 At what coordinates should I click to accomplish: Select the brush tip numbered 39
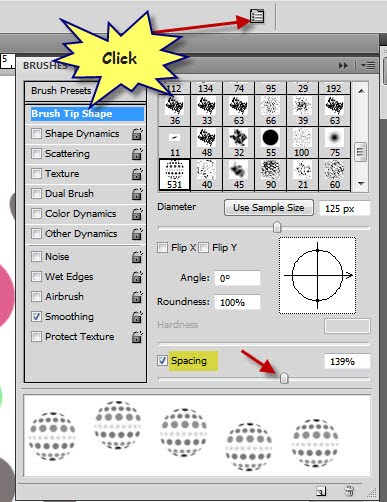tap(302, 110)
